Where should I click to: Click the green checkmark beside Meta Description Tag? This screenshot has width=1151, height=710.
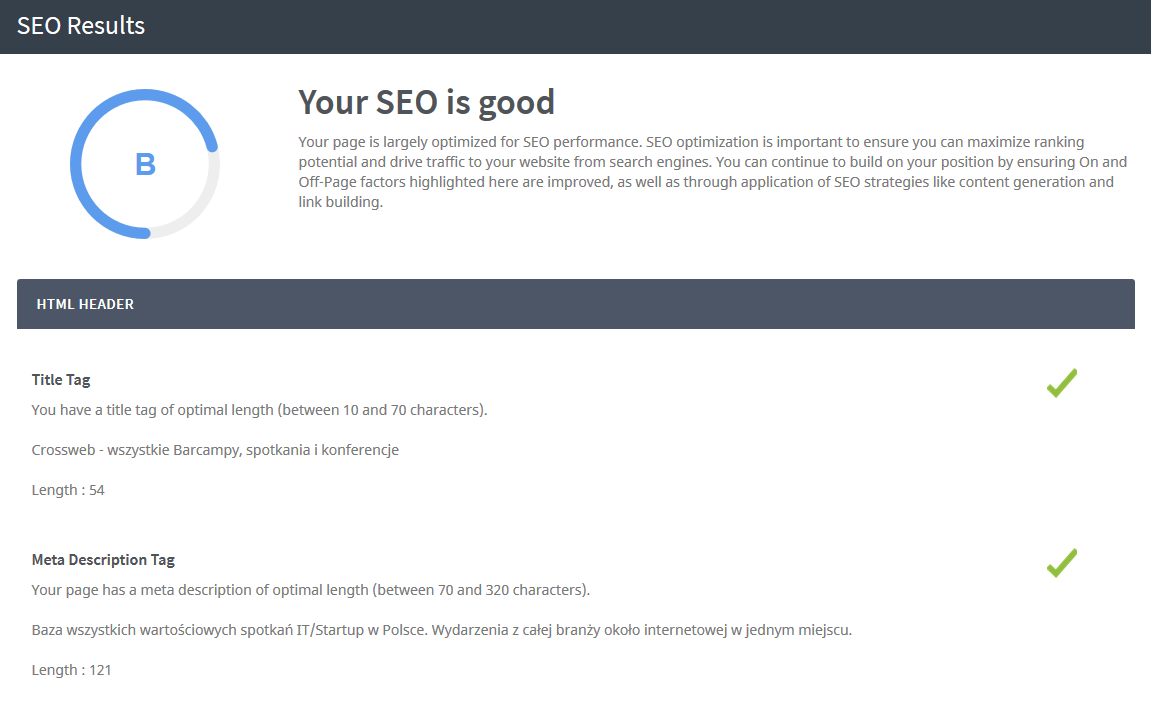(1061, 562)
